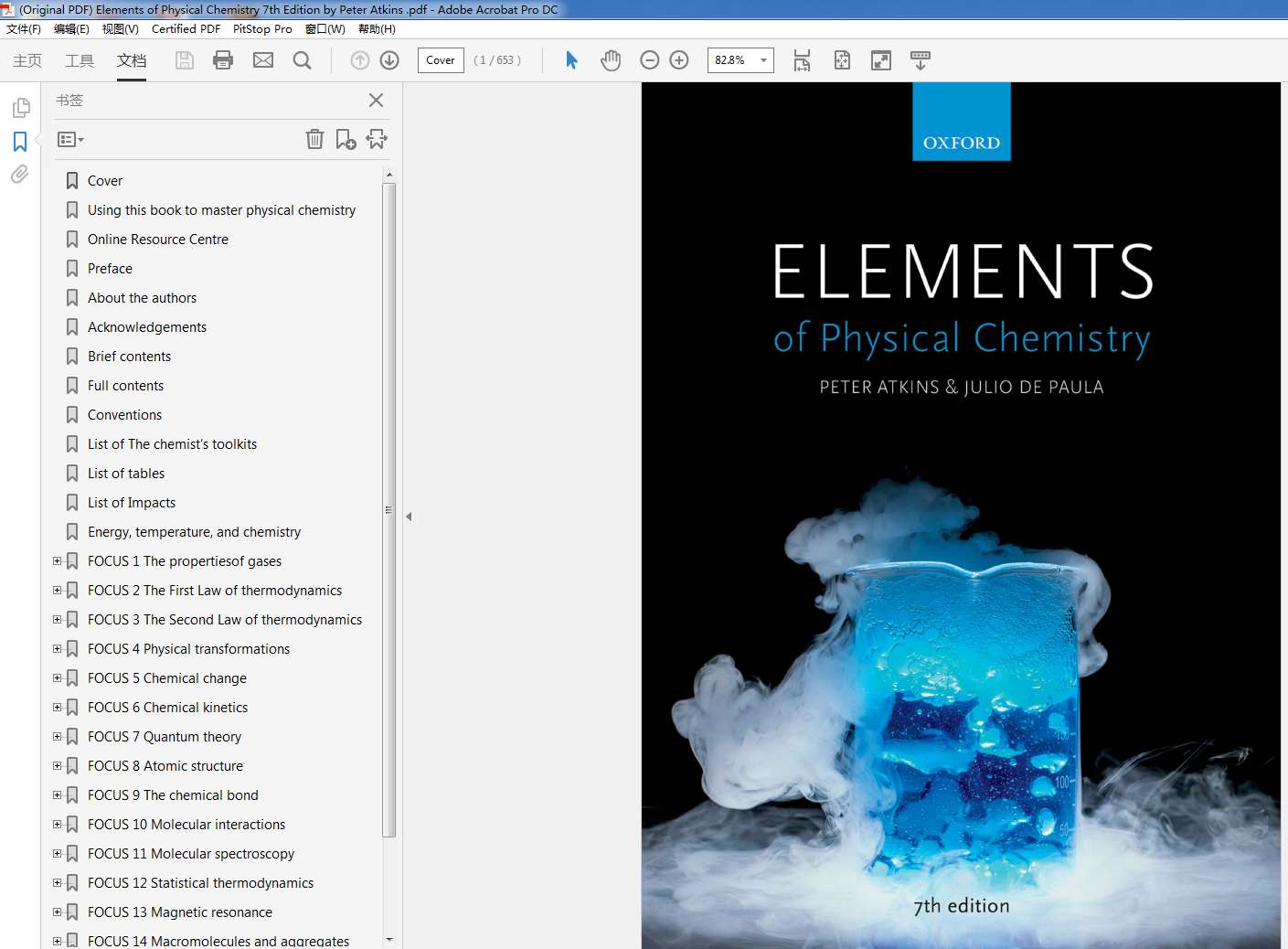The image size is (1288, 949).
Task: Switch to fit-one-full-page view
Action: point(841,59)
